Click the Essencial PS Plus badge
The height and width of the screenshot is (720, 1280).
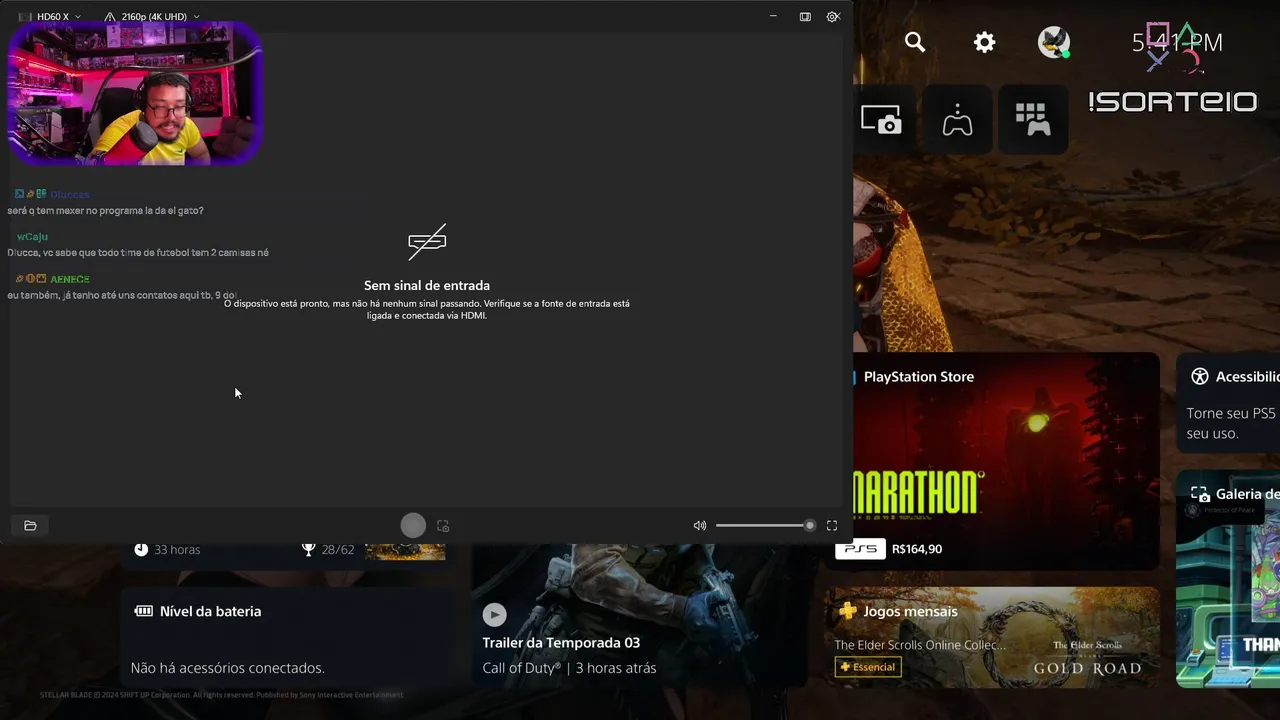[x=868, y=667]
